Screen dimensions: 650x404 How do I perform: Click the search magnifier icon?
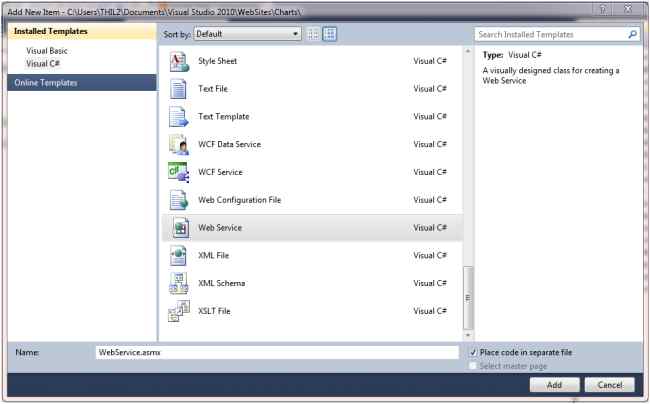pos(632,34)
